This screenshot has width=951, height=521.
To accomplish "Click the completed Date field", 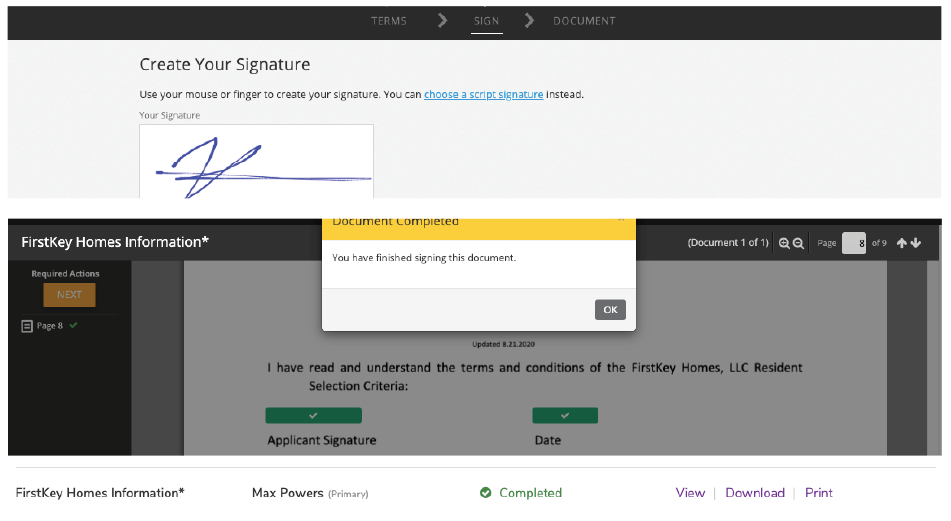I will (x=565, y=415).
